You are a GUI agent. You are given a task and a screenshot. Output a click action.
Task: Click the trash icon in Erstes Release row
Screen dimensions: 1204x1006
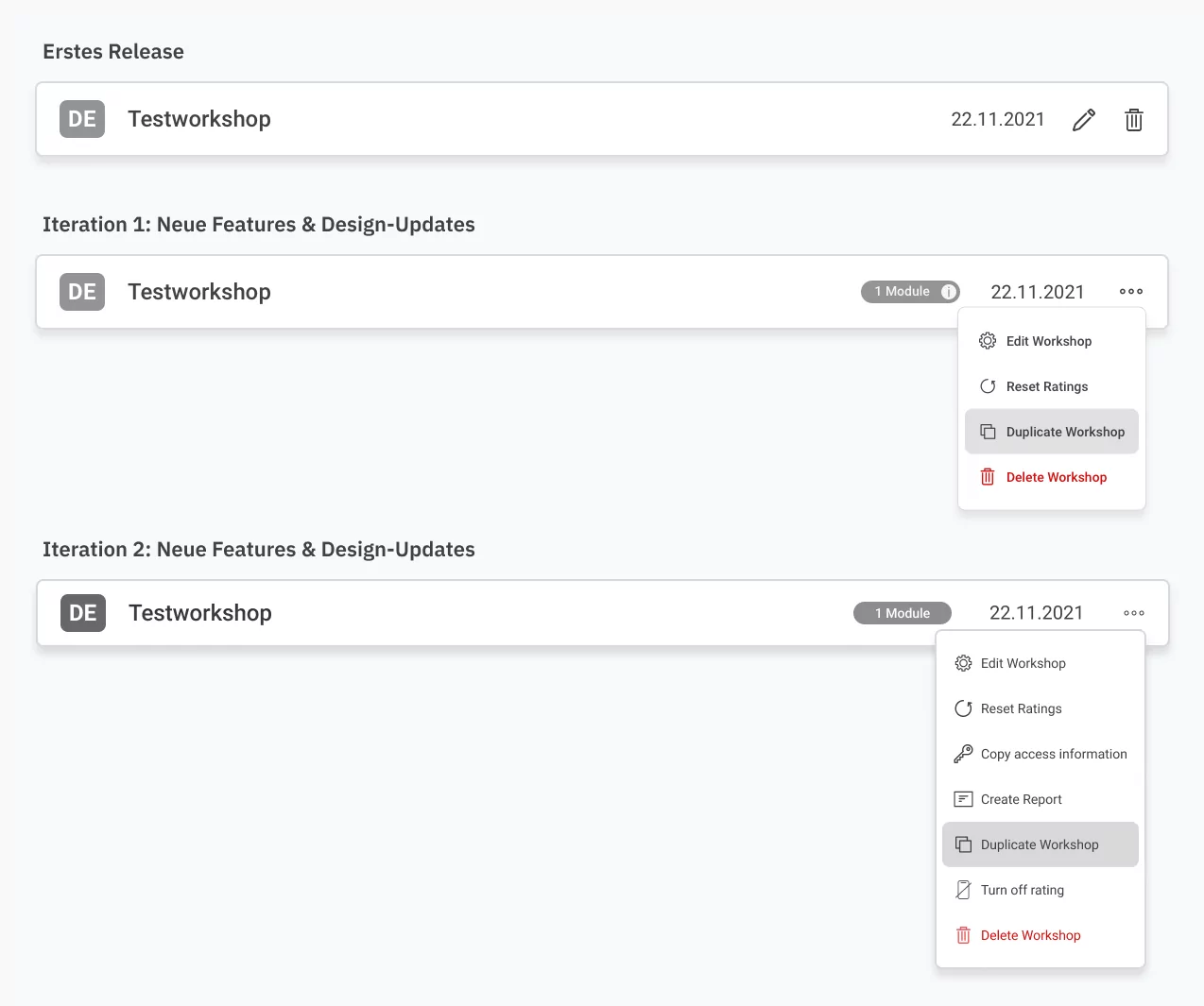tap(1133, 120)
